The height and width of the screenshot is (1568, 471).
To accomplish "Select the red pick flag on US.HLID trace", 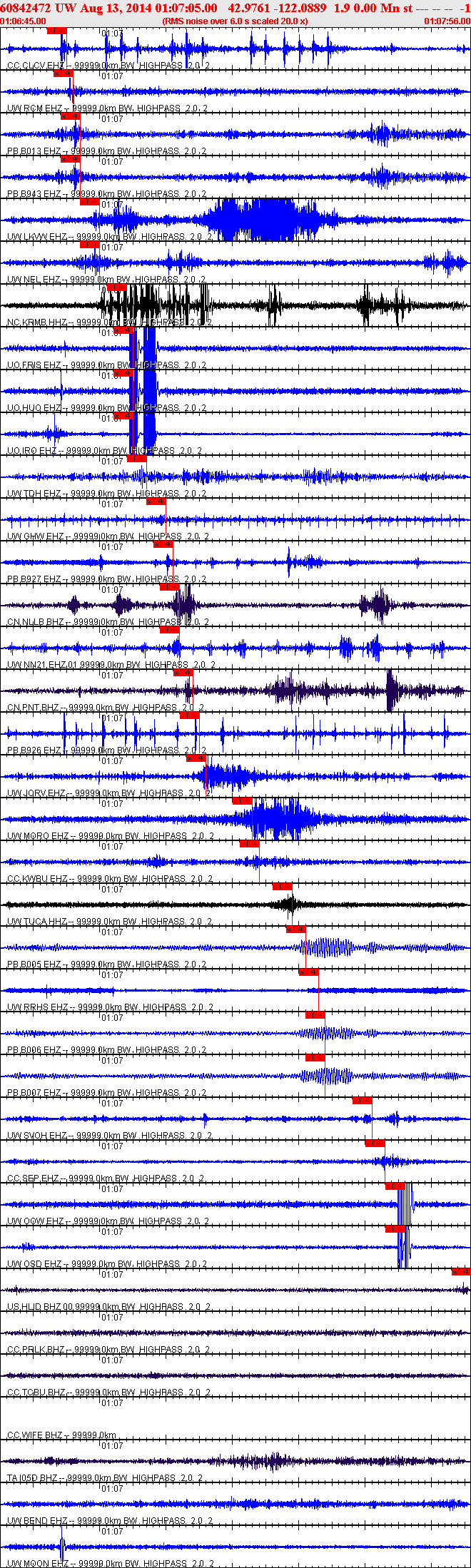I will (x=461, y=1272).
